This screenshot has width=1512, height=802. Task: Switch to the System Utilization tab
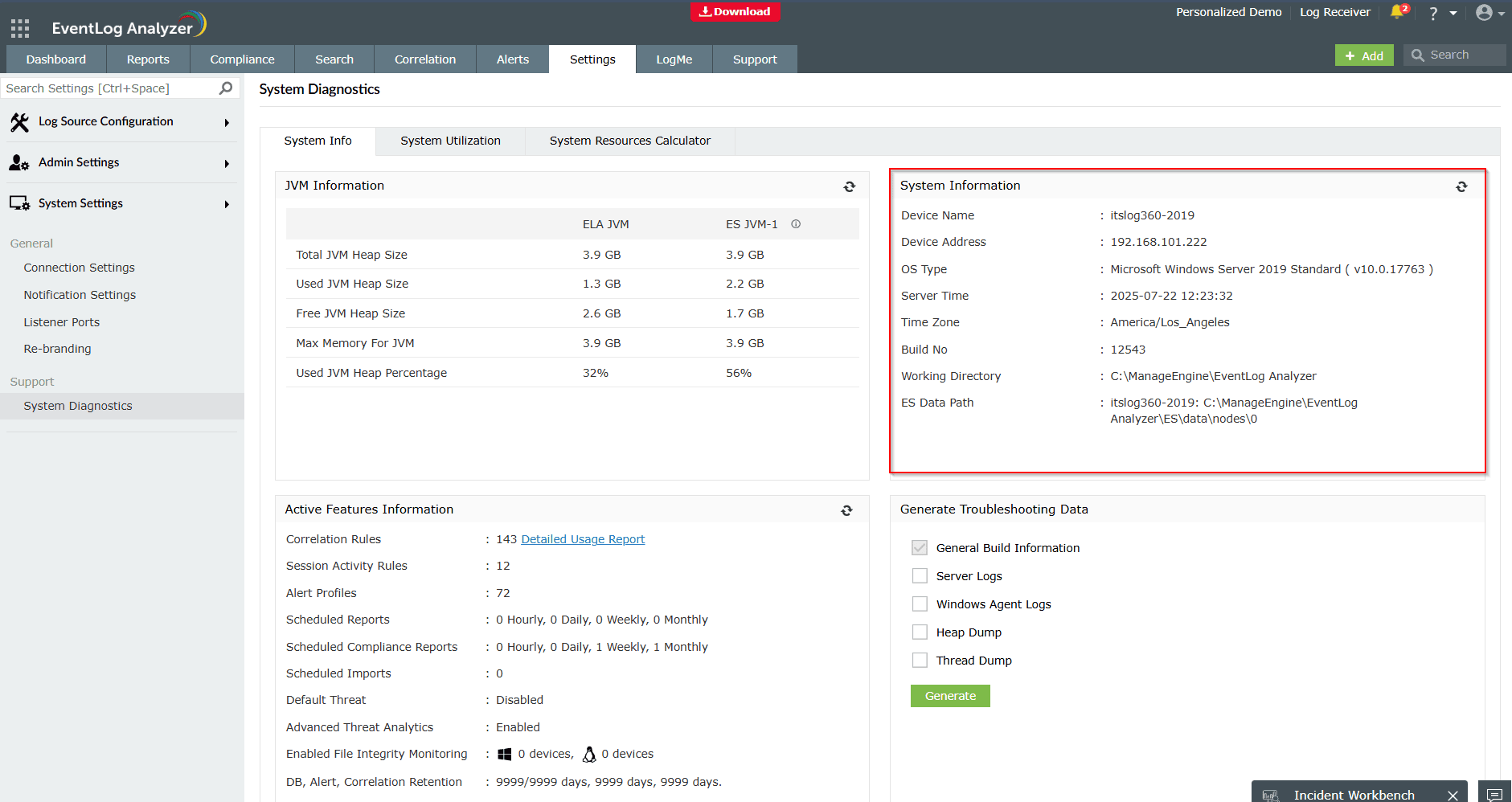(x=450, y=141)
